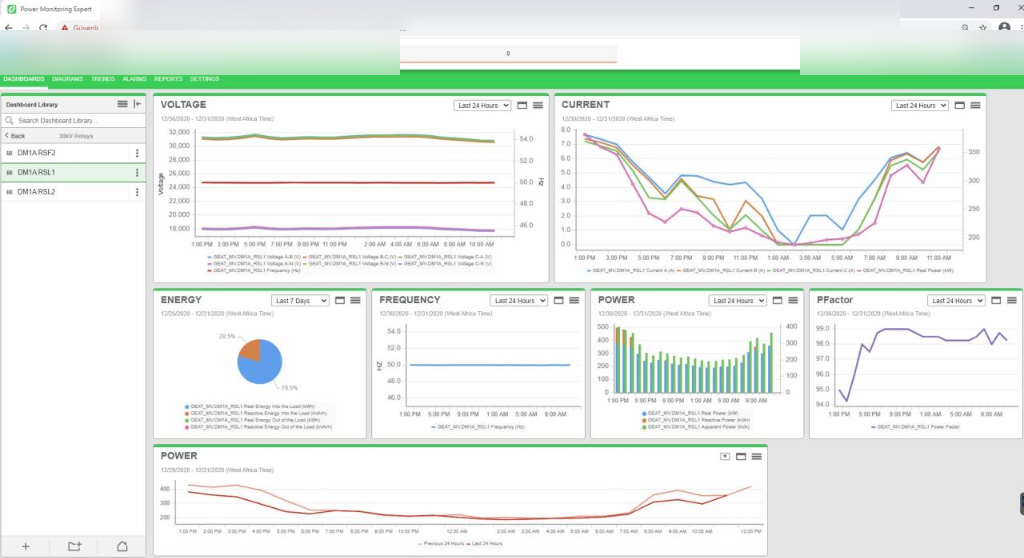This screenshot has height=558, width=1024.
Task: Open the POWER bar chart gadget menu
Action: 793,301
